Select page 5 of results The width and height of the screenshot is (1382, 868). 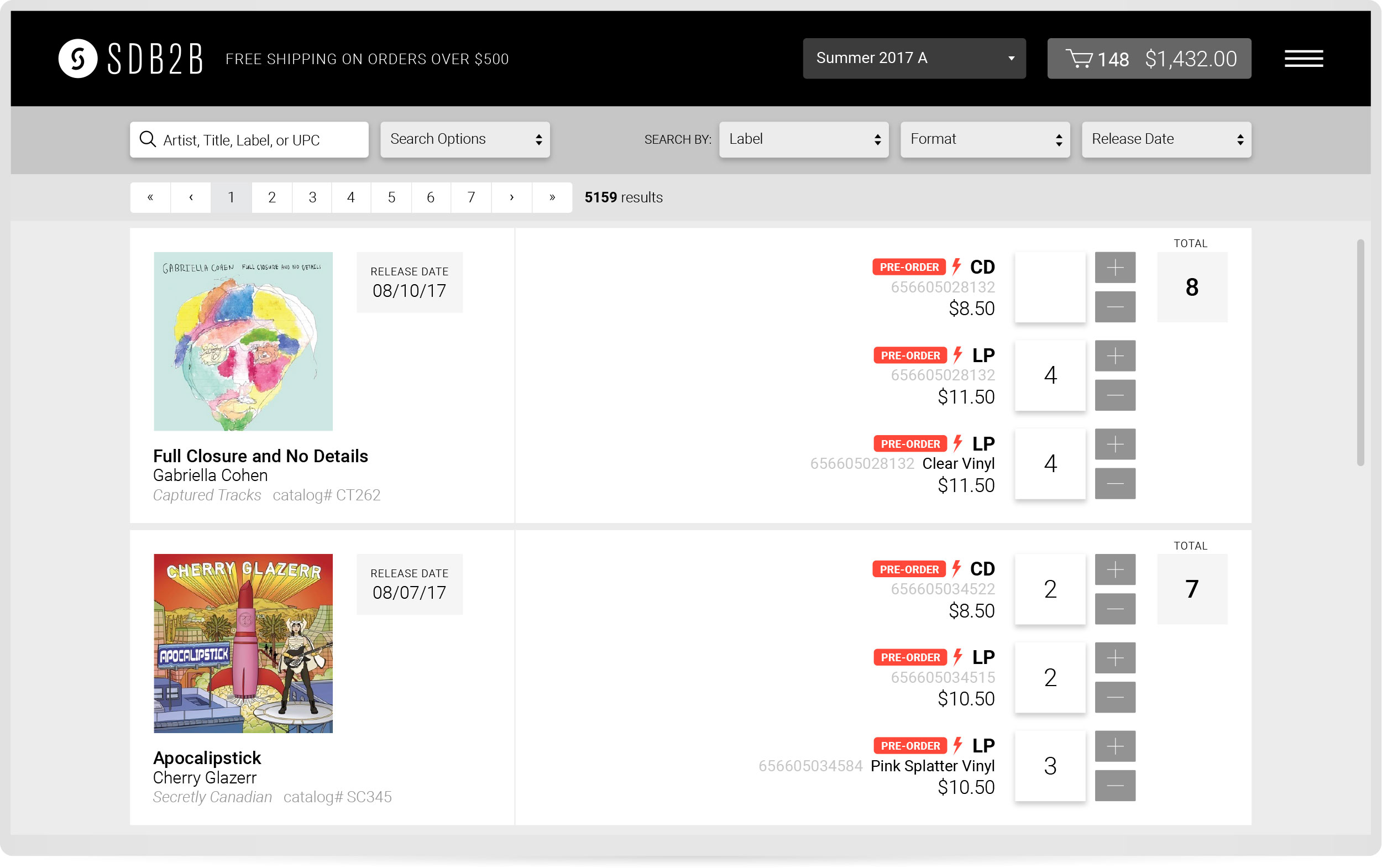(391, 197)
